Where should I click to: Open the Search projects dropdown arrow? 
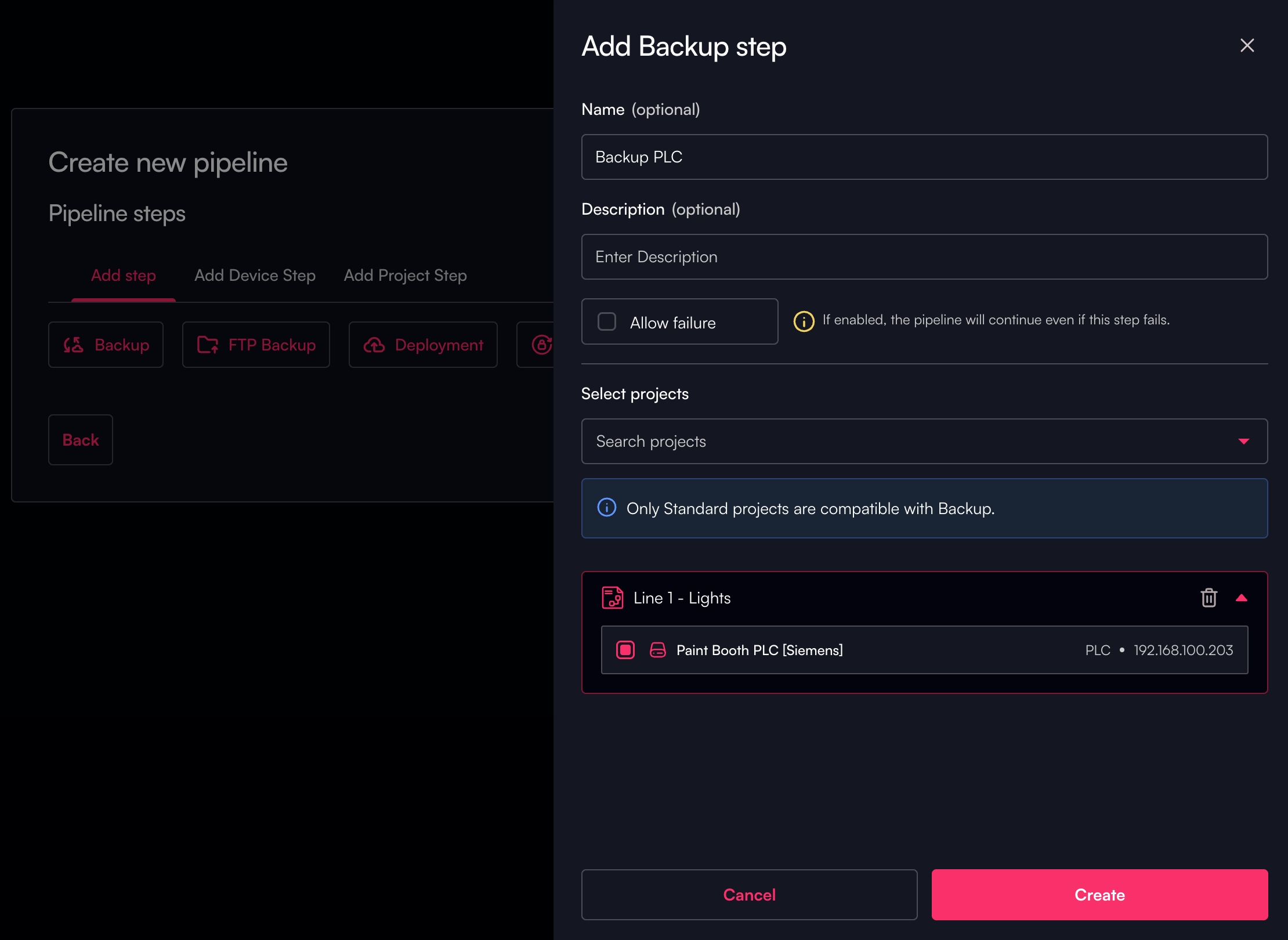pos(1243,442)
